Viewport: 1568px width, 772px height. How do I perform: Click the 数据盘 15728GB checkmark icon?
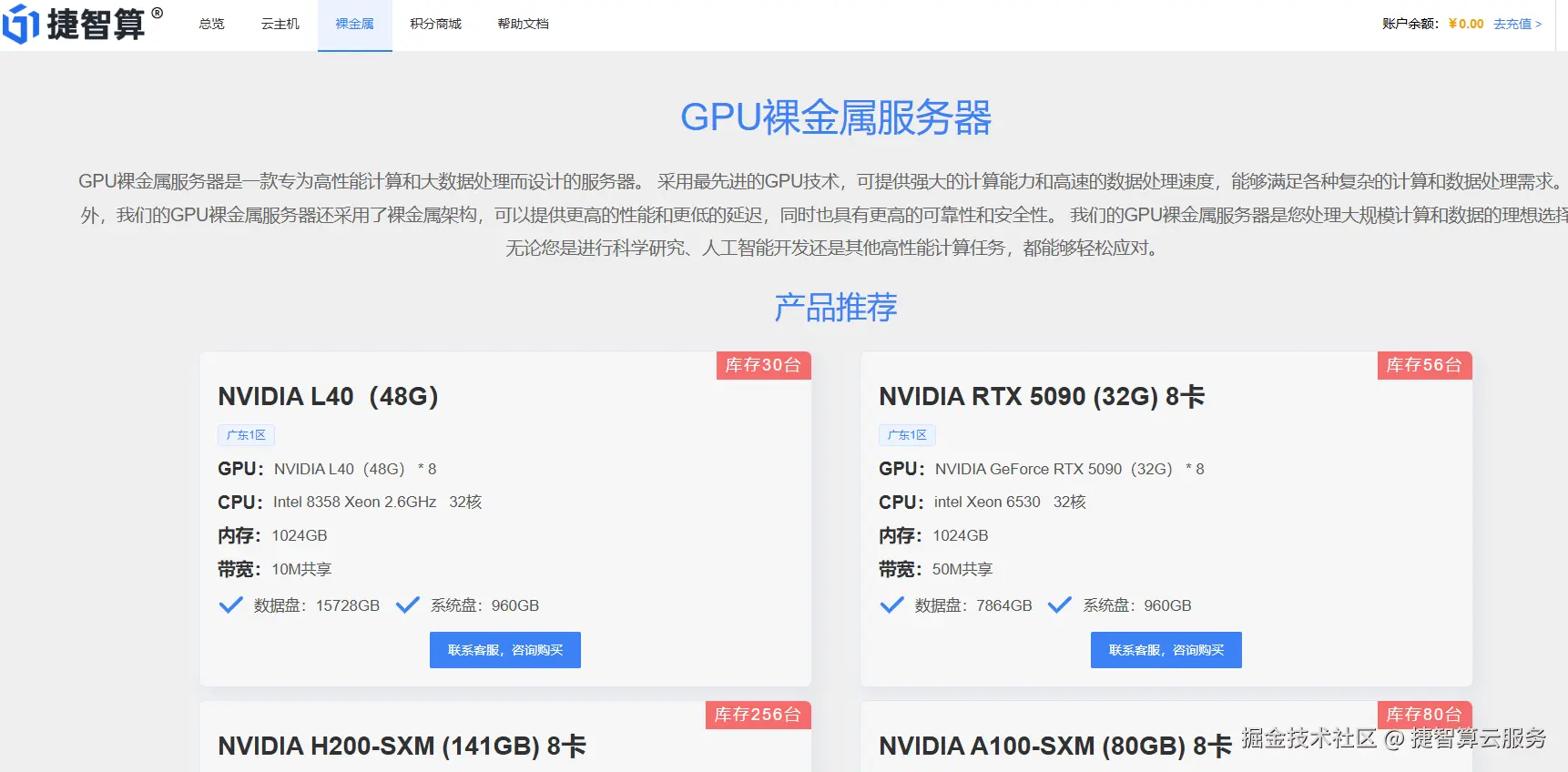[x=231, y=604]
